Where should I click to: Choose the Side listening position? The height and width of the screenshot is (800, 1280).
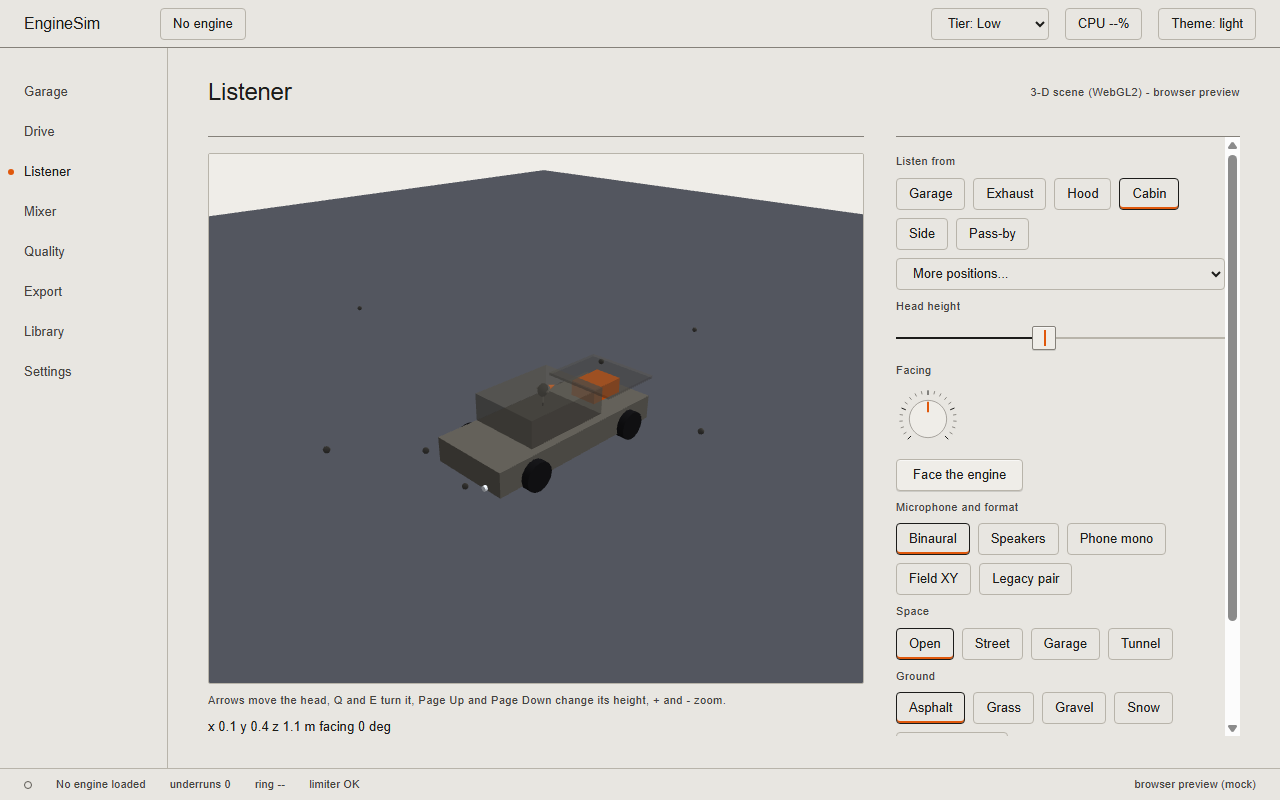click(x=922, y=234)
